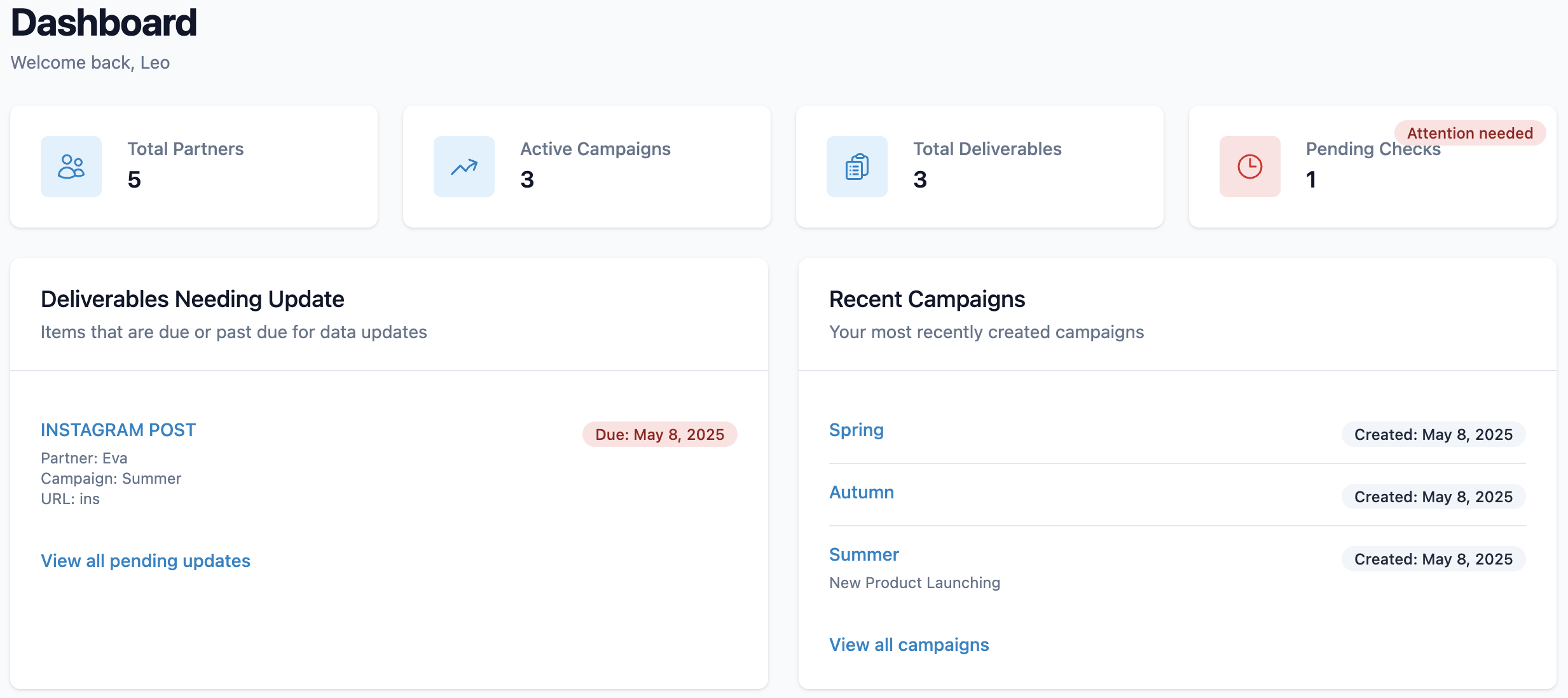The image size is (1568, 698).
Task: Click the Pending Checks count number
Action: coord(1310,180)
